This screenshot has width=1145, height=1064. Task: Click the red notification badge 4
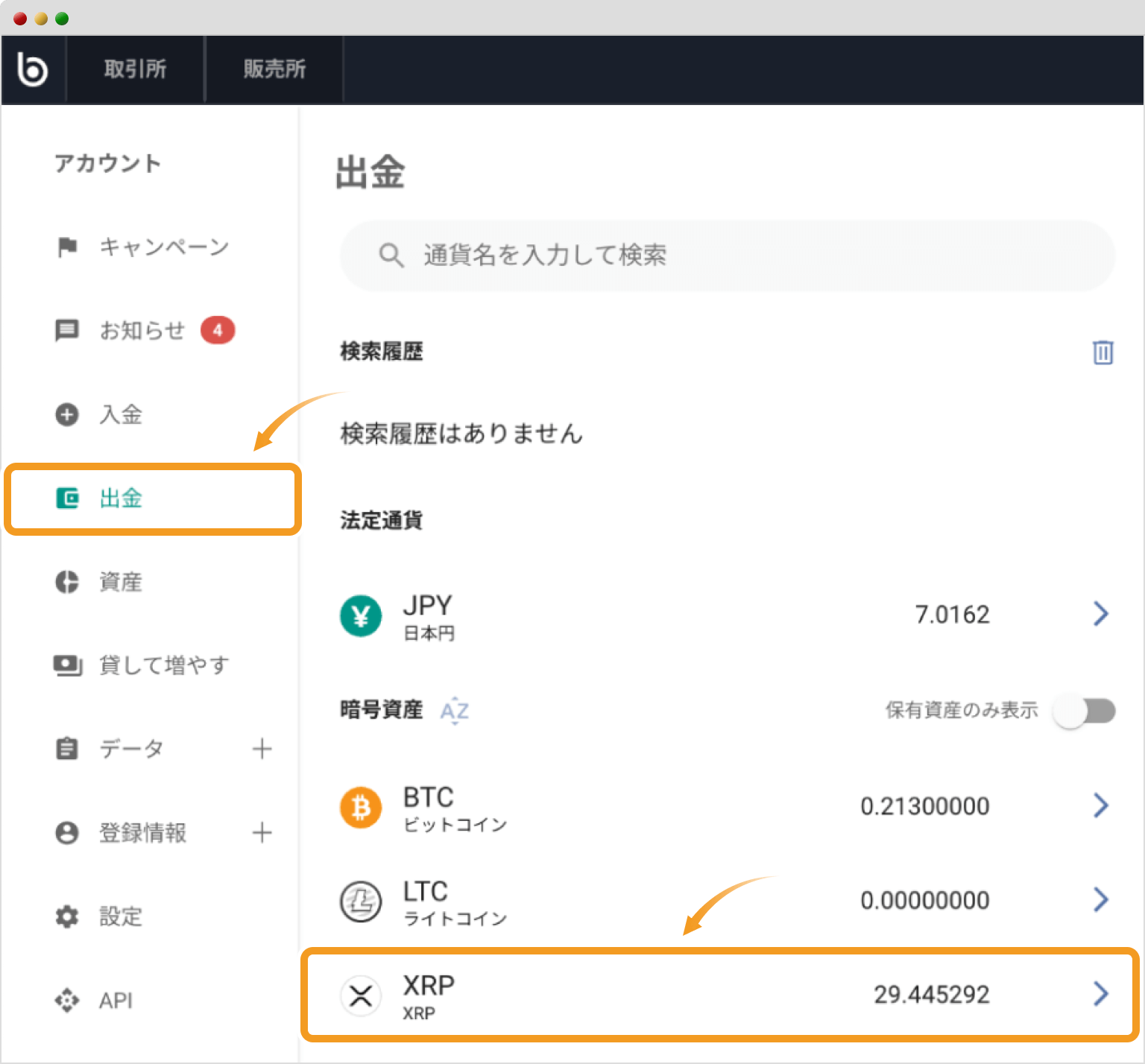coord(218,330)
